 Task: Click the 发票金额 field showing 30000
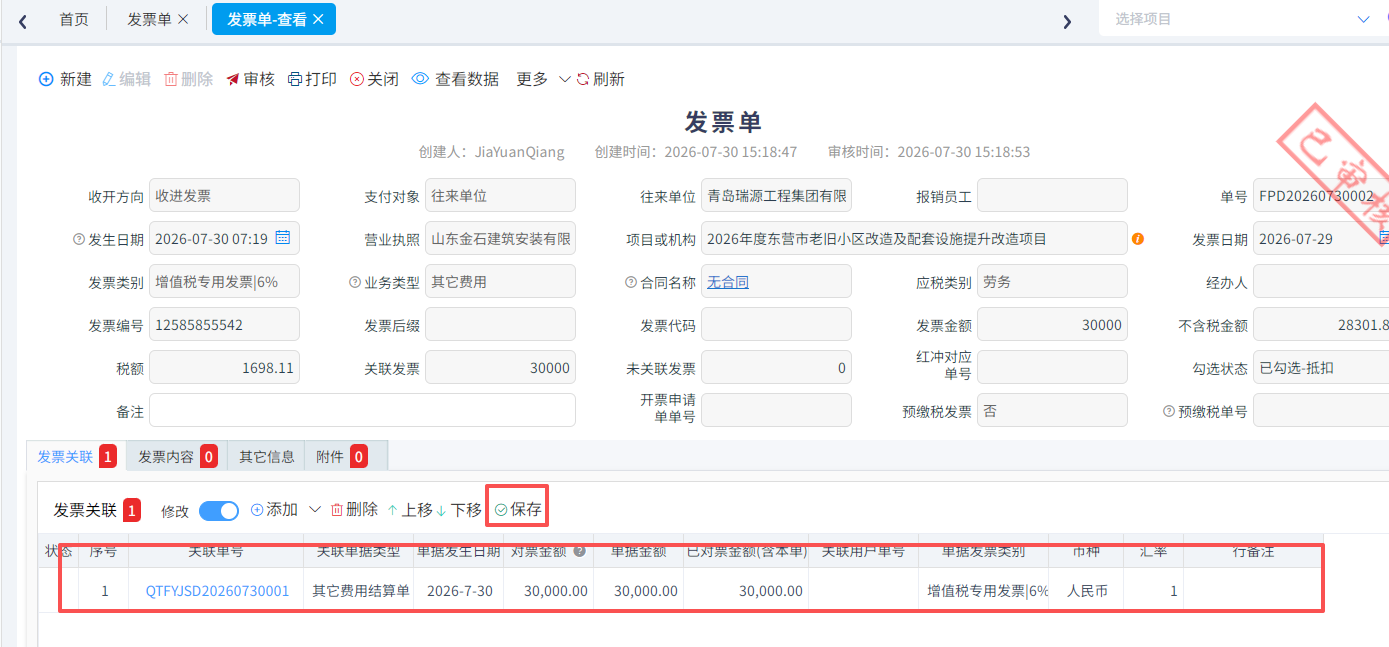click(x=1052, y=325)
